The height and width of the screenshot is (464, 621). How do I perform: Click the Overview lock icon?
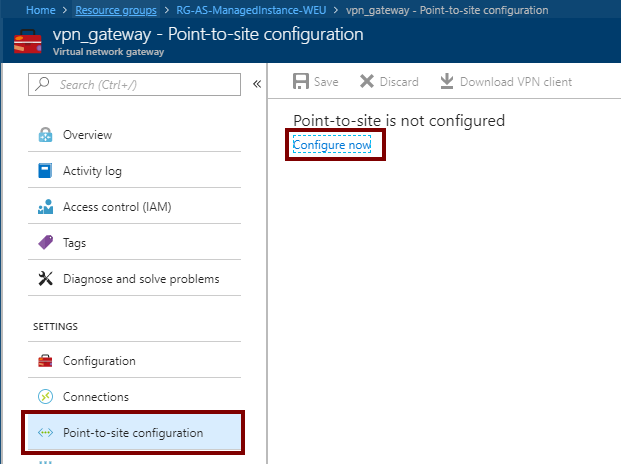pyautogui.click(x=45, y=135)
